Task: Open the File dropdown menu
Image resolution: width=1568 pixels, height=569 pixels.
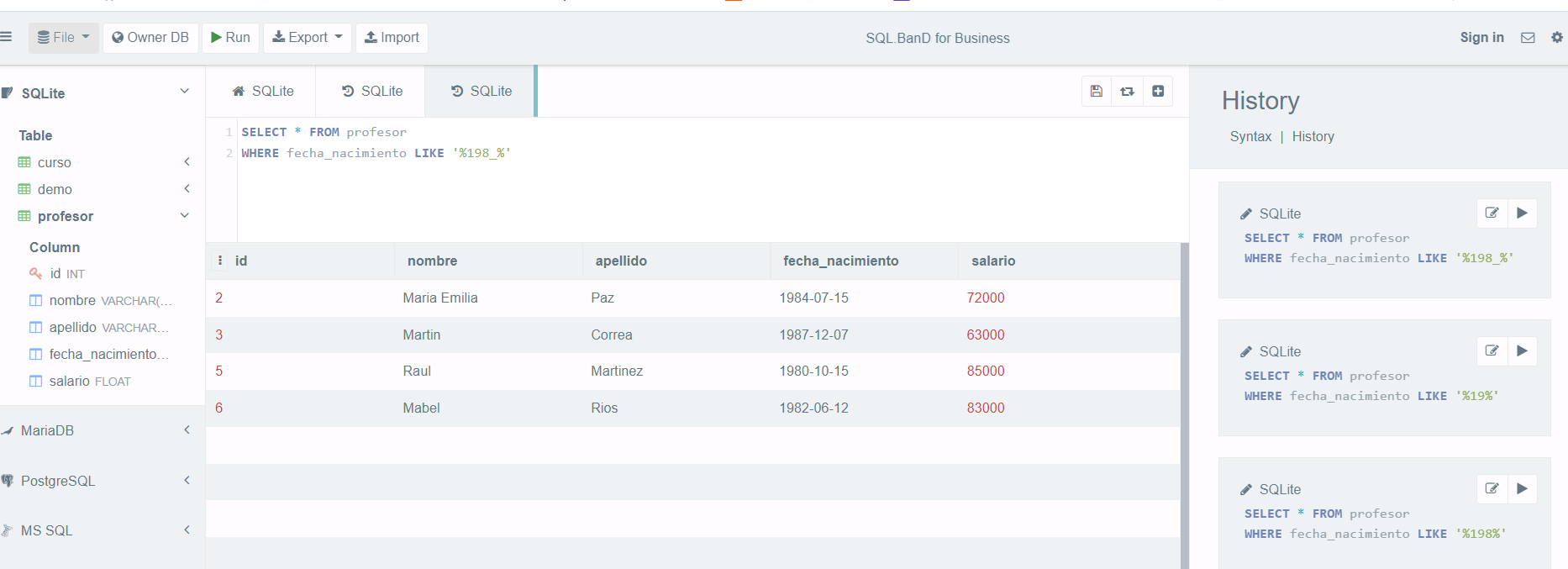Action: click(64, 38)
